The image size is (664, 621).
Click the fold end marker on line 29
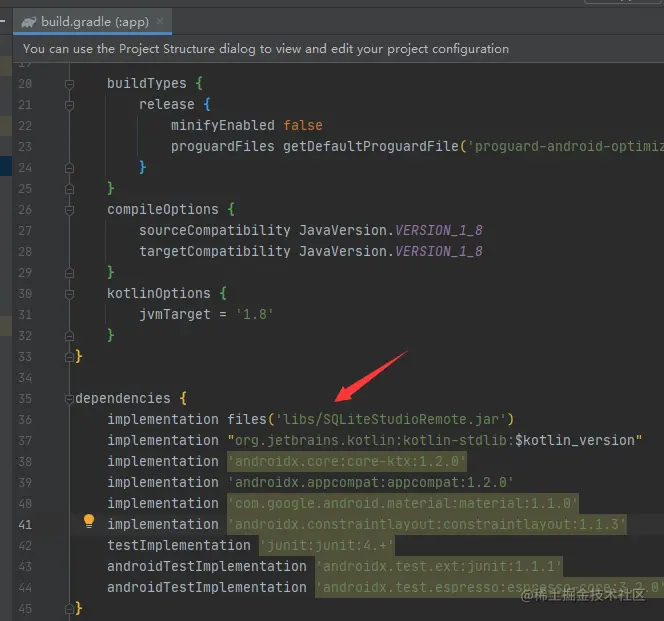pos(69,273)
